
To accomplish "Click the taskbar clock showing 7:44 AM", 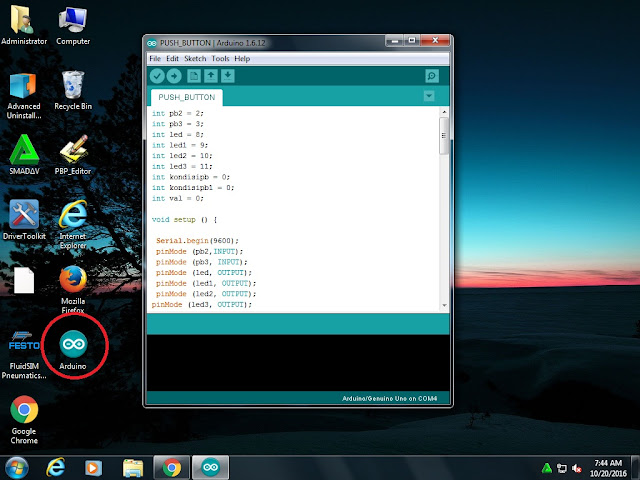I will 608,468.
